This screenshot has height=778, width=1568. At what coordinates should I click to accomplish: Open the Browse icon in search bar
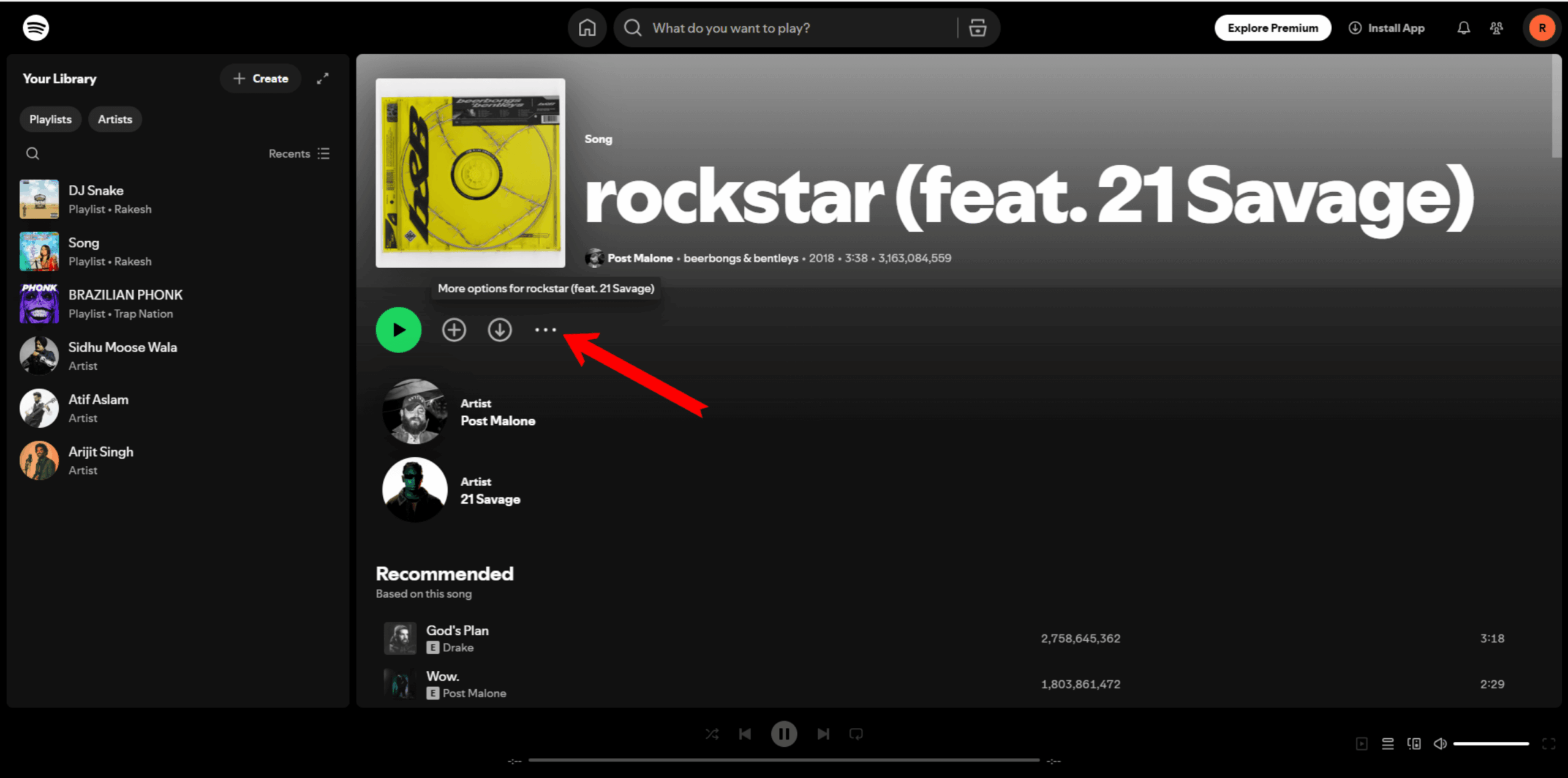tap(978, 28)
